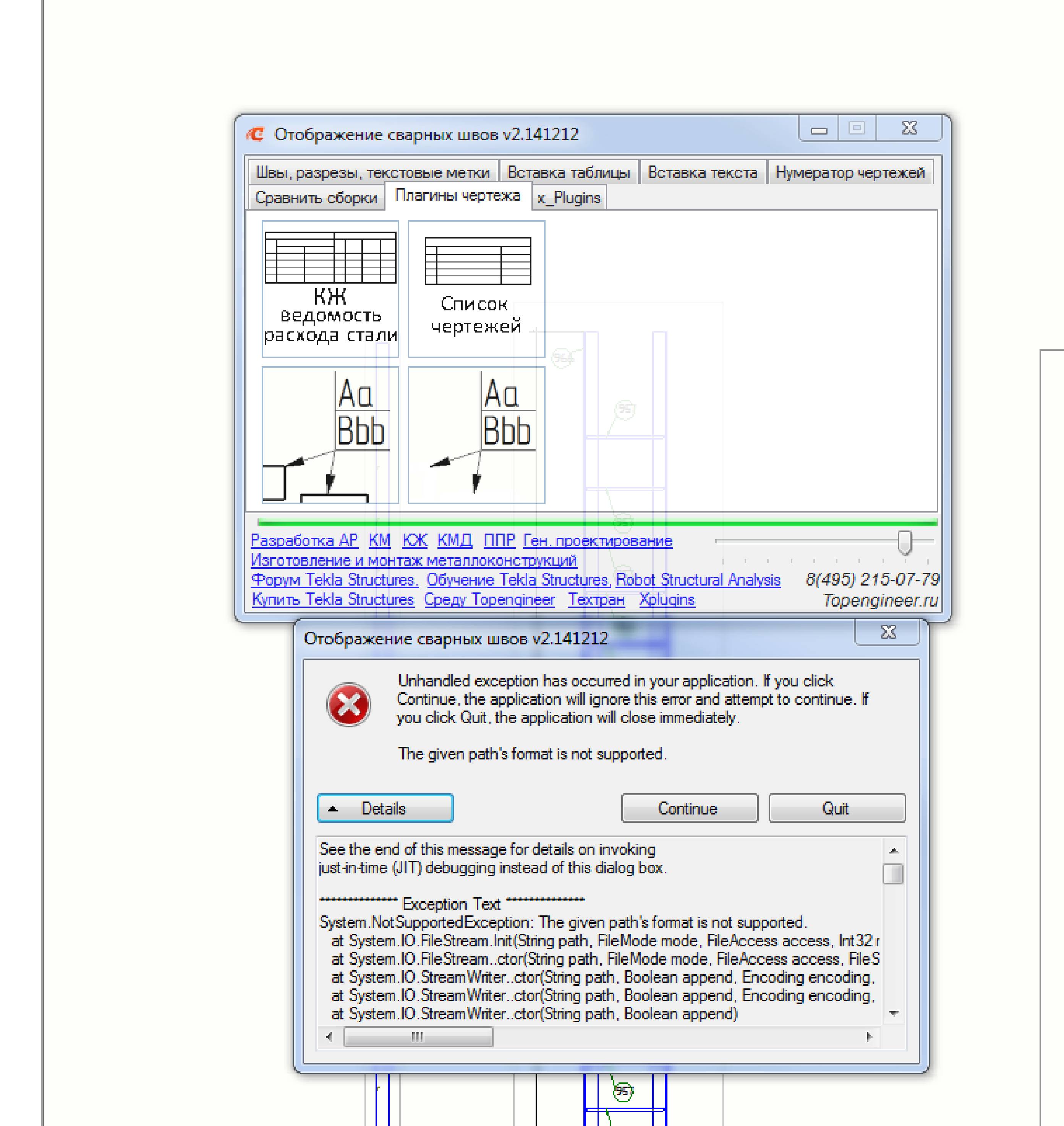Switch to the Сравнить сборки tab
Image resolution: width=1064 pixels, height=1126 pixels.
tap(316, 198)
